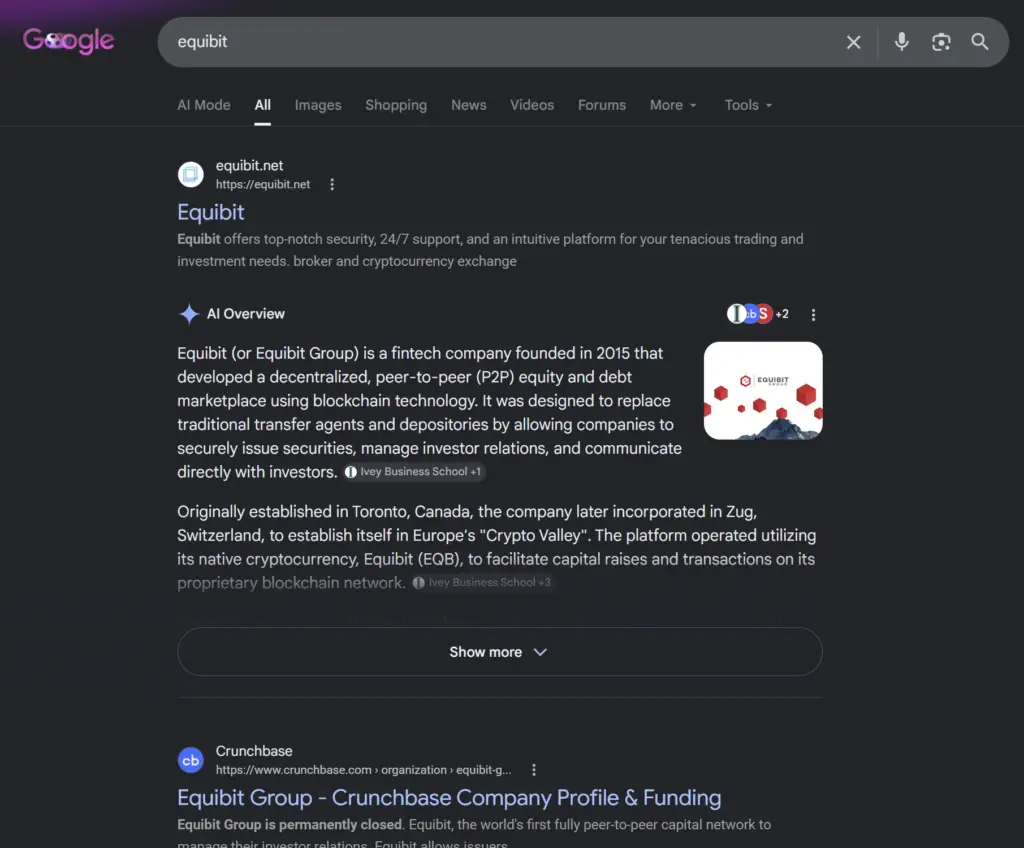Open the Images tab
This screenshot has height=848, width=1024.
(318, 105)
